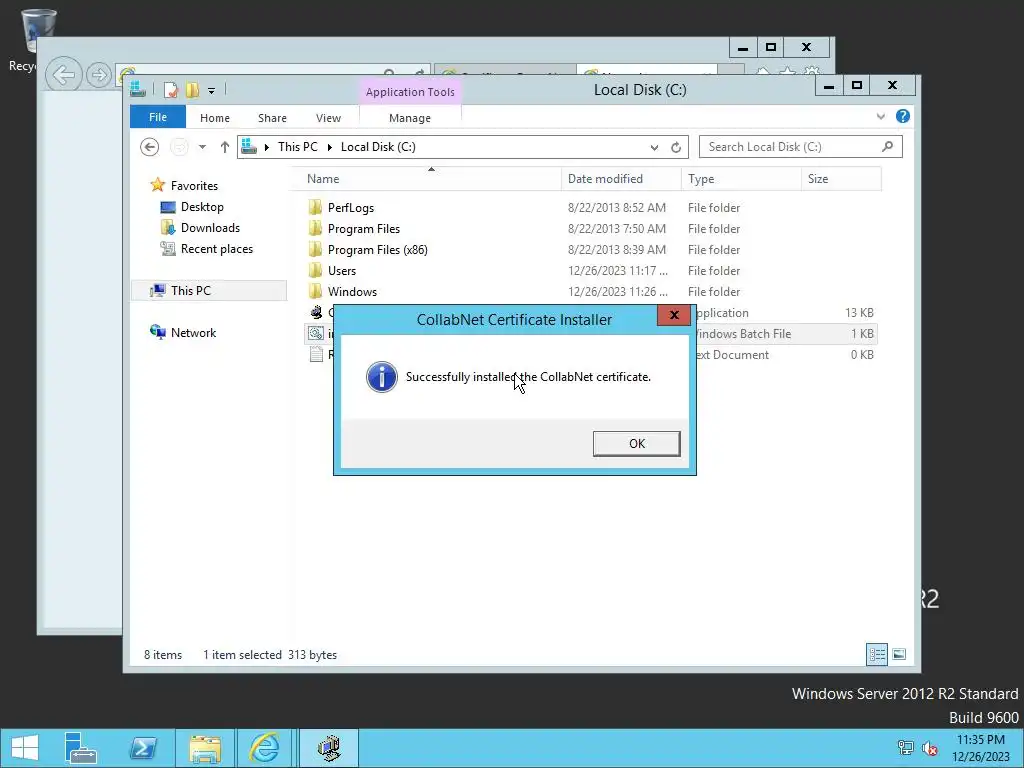This screenshot has height=768, width=1024.
Task: Open Desktop in Favorites
Action: point(202,207)
